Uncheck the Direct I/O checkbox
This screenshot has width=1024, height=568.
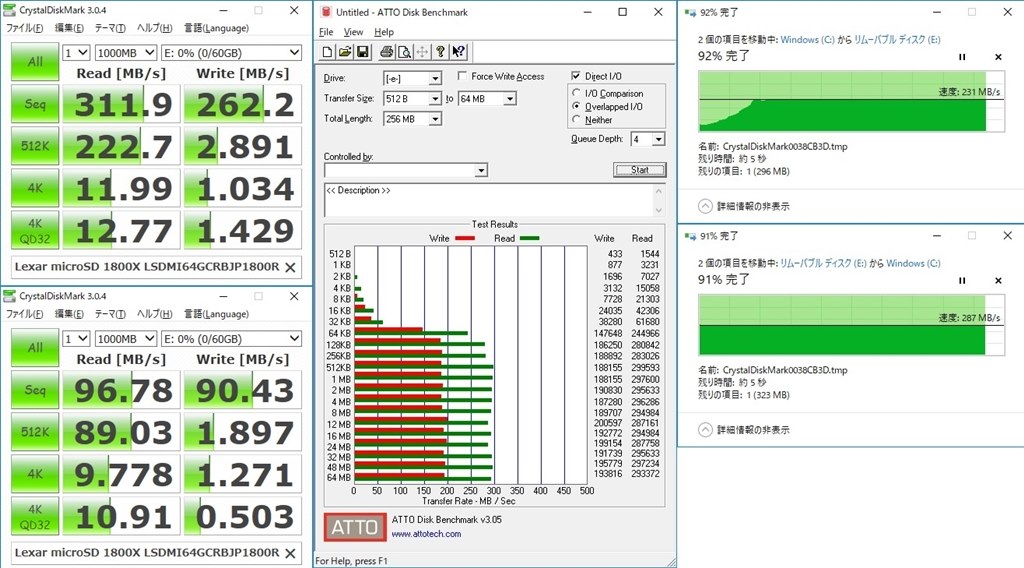point(575,76)
